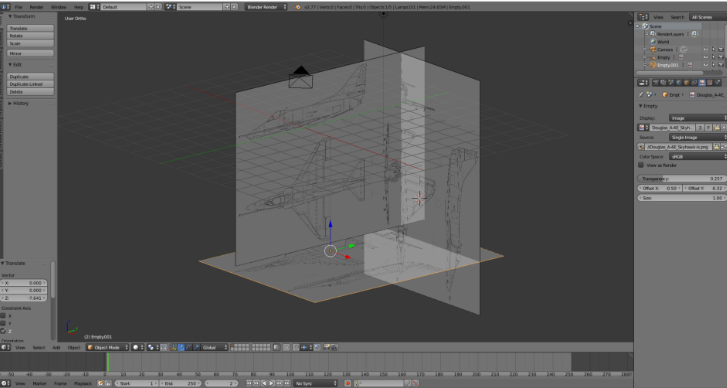The width and height of the screenshot is (727, 388).
Task: Toggle visibility of the Empty object
Action: [706, 57]
